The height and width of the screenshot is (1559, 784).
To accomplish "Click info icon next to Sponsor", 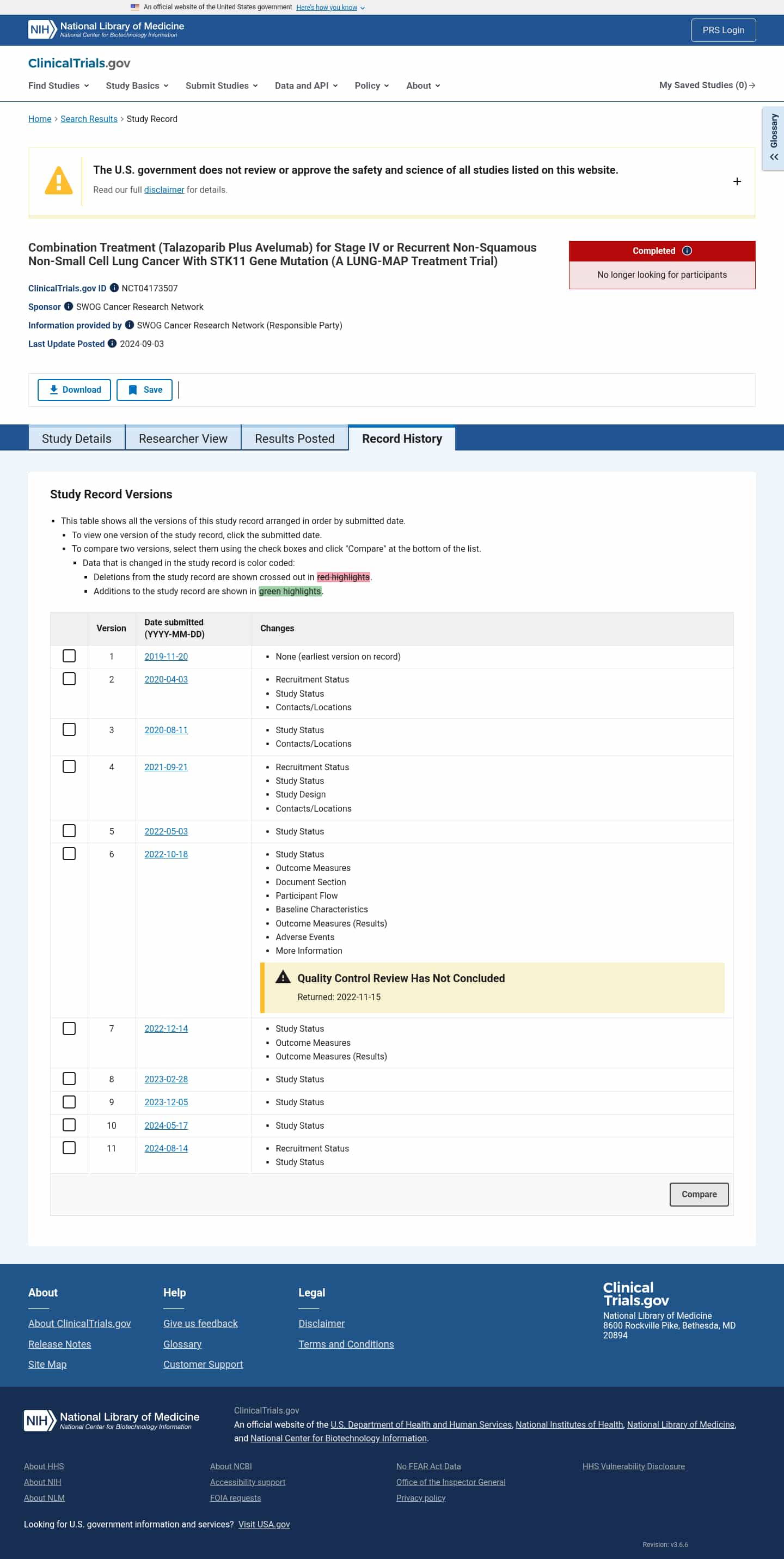I will point(69,306).
